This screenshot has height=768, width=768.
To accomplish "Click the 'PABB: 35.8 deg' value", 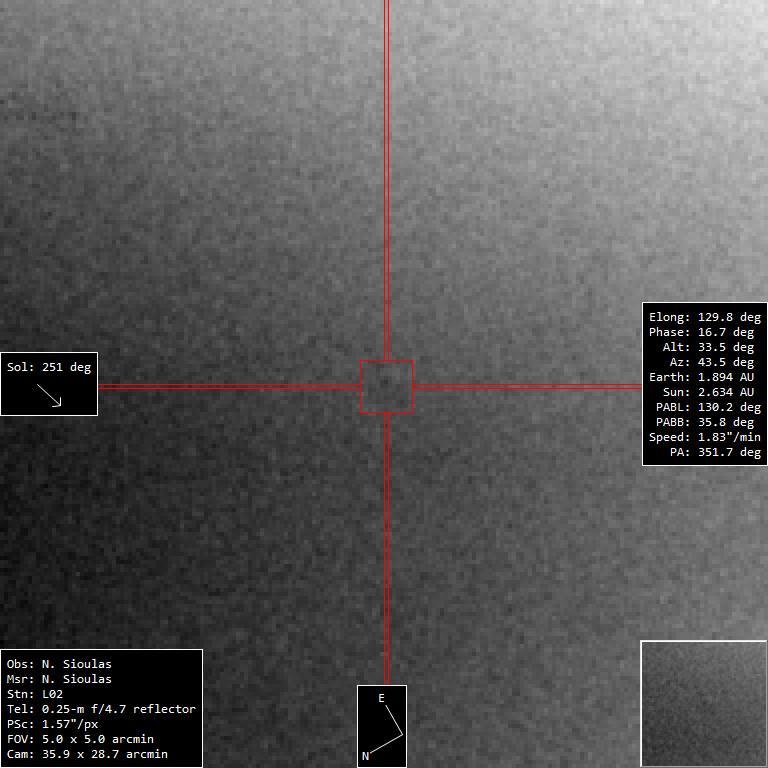I will tap(705, 422).
